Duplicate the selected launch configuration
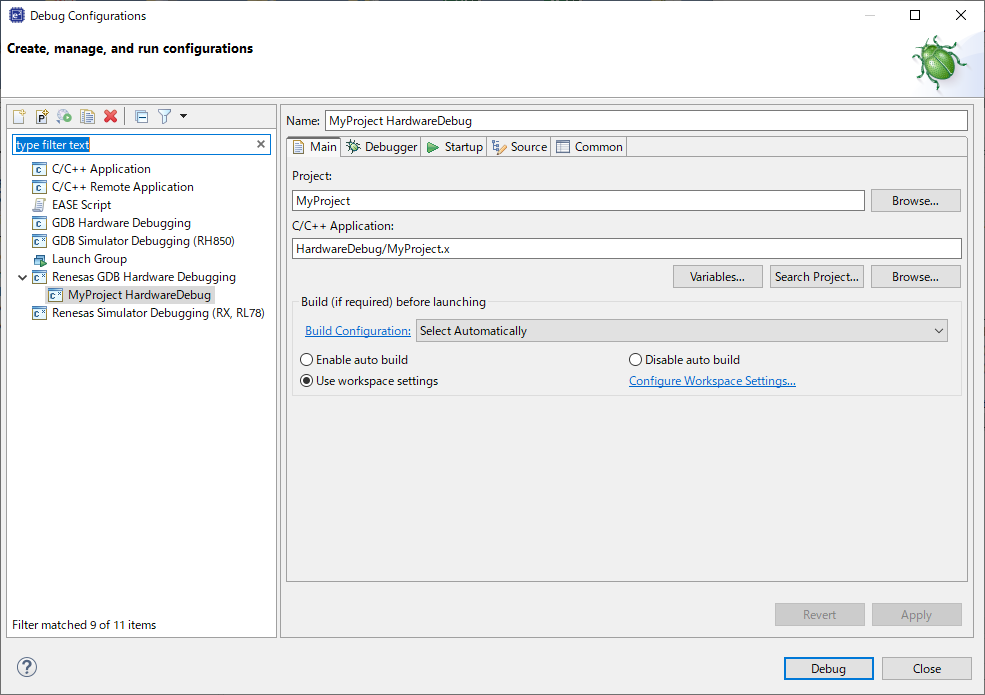This screenshot has width=985, height=695. pos(87,116)
